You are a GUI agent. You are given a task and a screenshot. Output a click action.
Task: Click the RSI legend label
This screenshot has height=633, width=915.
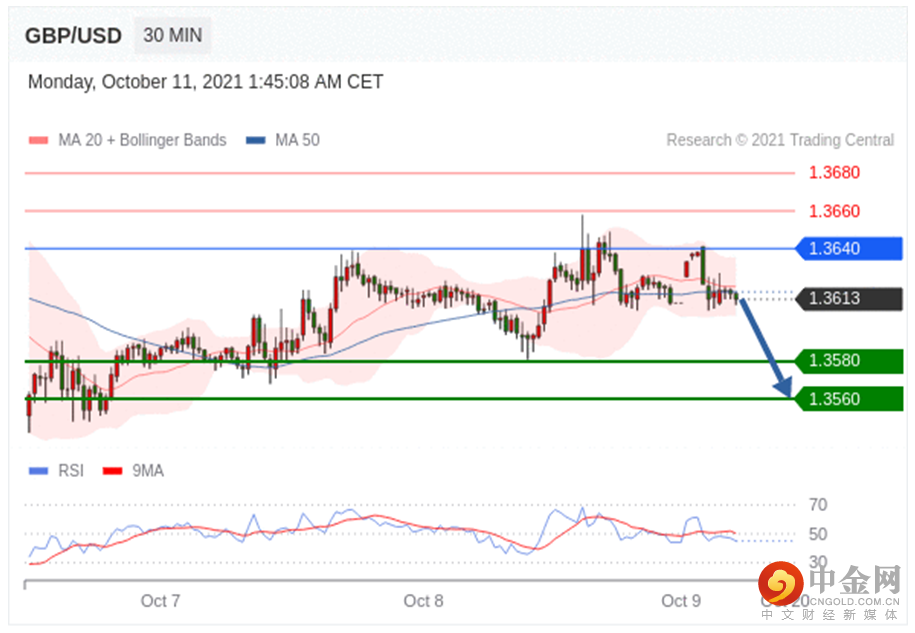[x=71, y=471]
